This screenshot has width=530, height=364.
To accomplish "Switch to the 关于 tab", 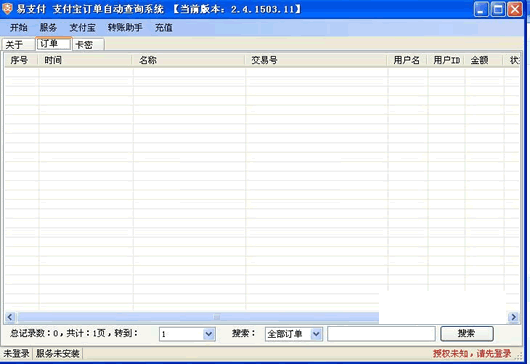I will point(18,45).
